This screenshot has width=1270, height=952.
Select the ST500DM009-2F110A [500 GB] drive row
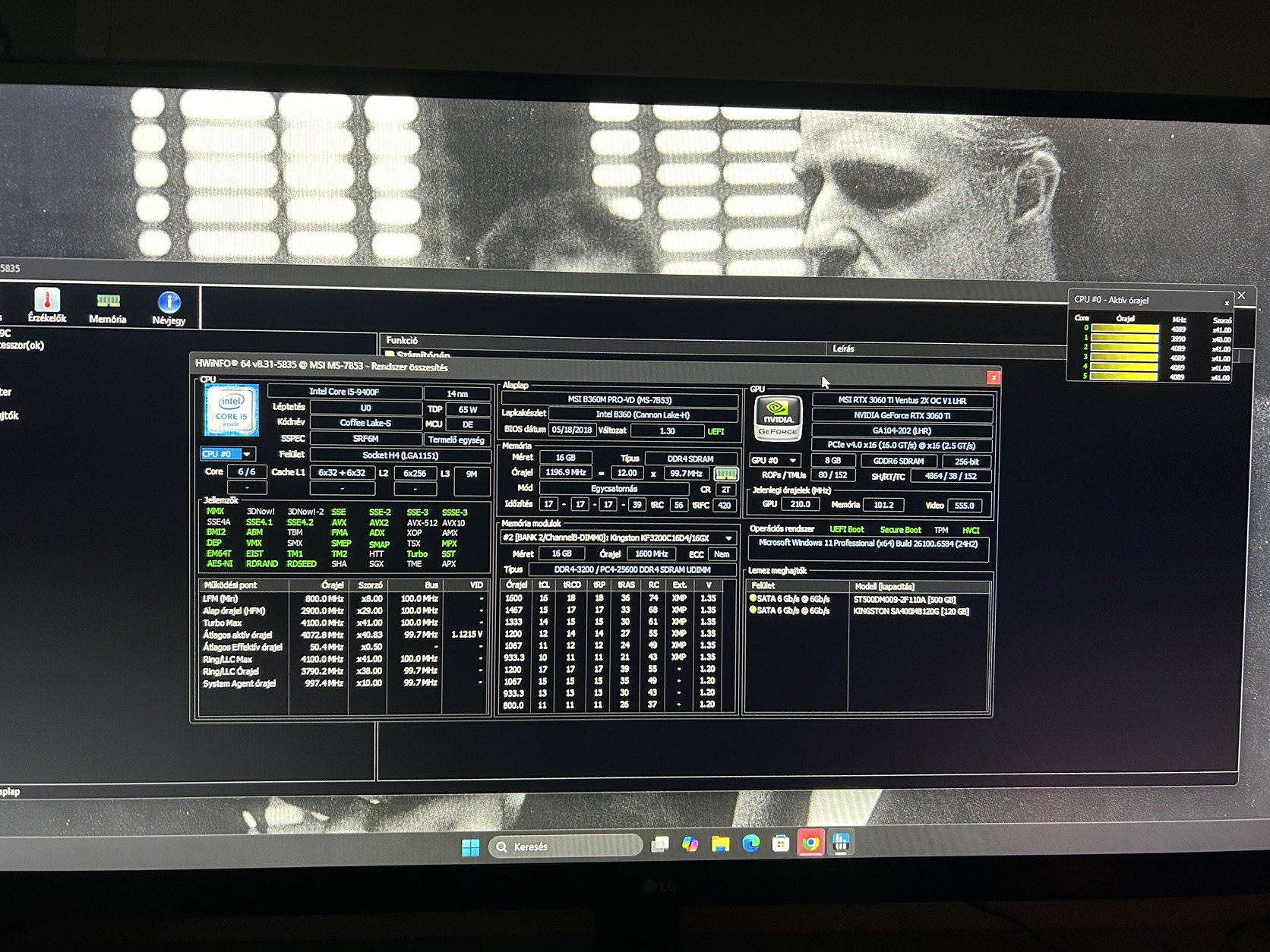click(868, 599)
